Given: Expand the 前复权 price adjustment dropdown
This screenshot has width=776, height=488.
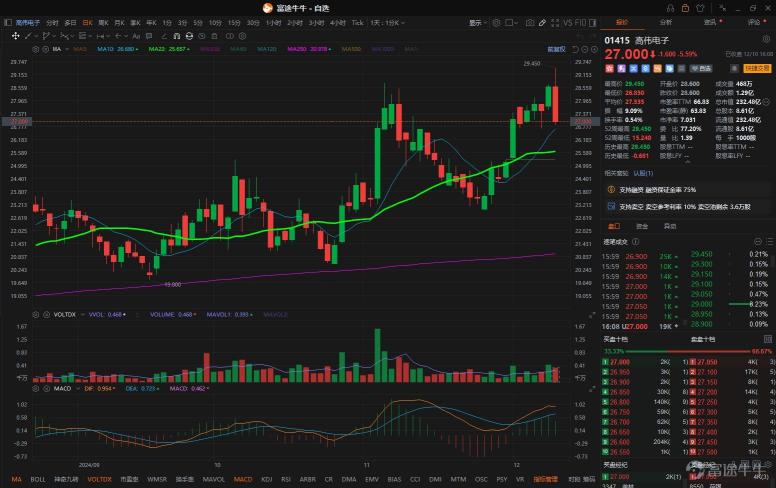Looking at the screenshot, I should pyautogui.click(x=556, y=48).
